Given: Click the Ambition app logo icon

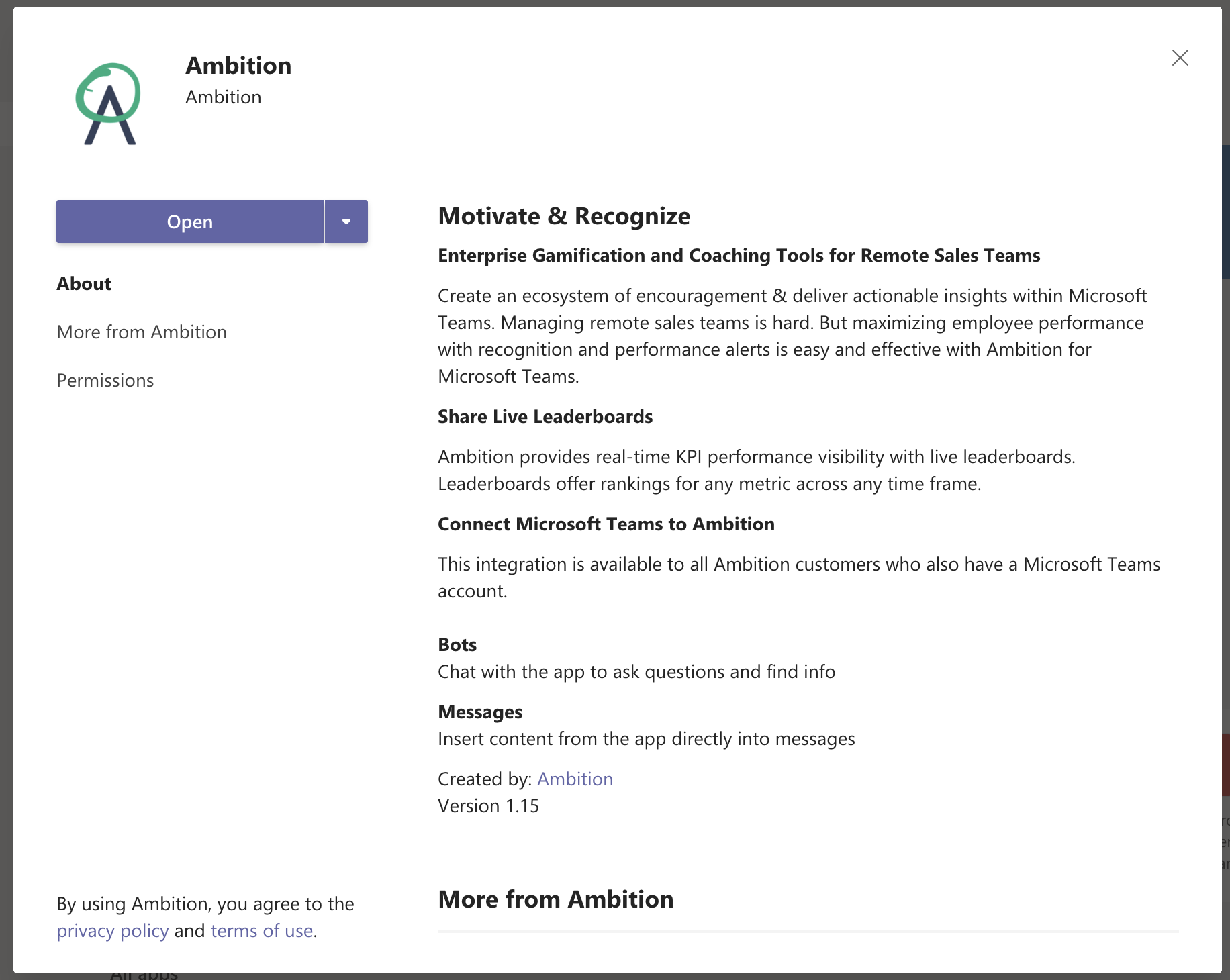Looking at the screenshot, I should [107, 103].
